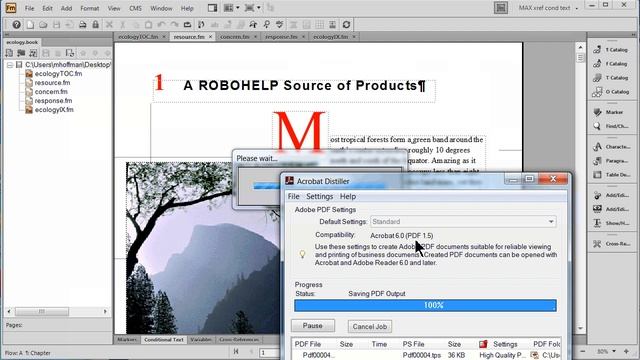Viewport: 640px width, 360px height.
Task: Click the page number input field
Action: (269, 352)
